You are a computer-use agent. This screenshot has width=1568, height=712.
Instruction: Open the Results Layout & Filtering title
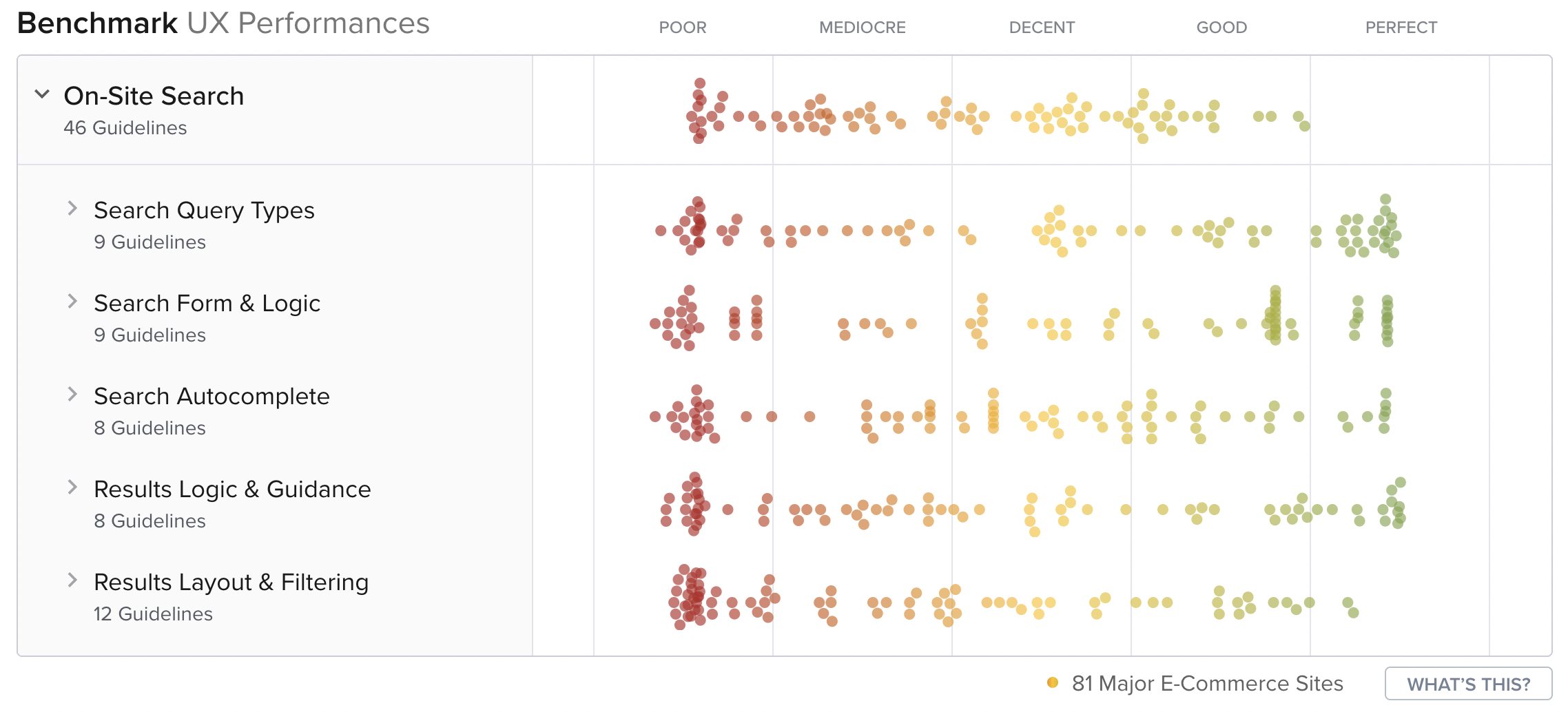pyautogui.click(x=231, y=582)
